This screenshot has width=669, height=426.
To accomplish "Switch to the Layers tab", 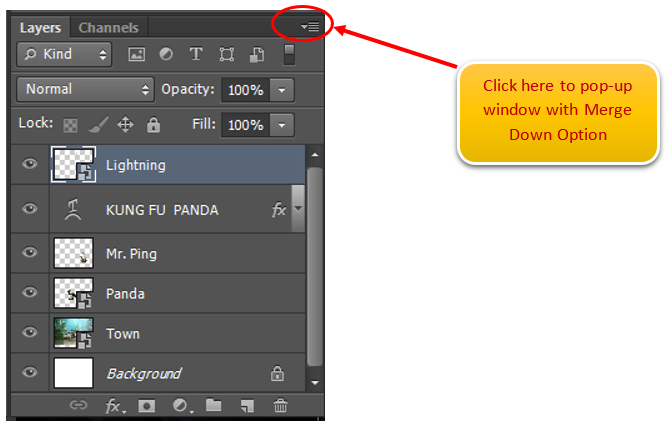I will 41,28.
